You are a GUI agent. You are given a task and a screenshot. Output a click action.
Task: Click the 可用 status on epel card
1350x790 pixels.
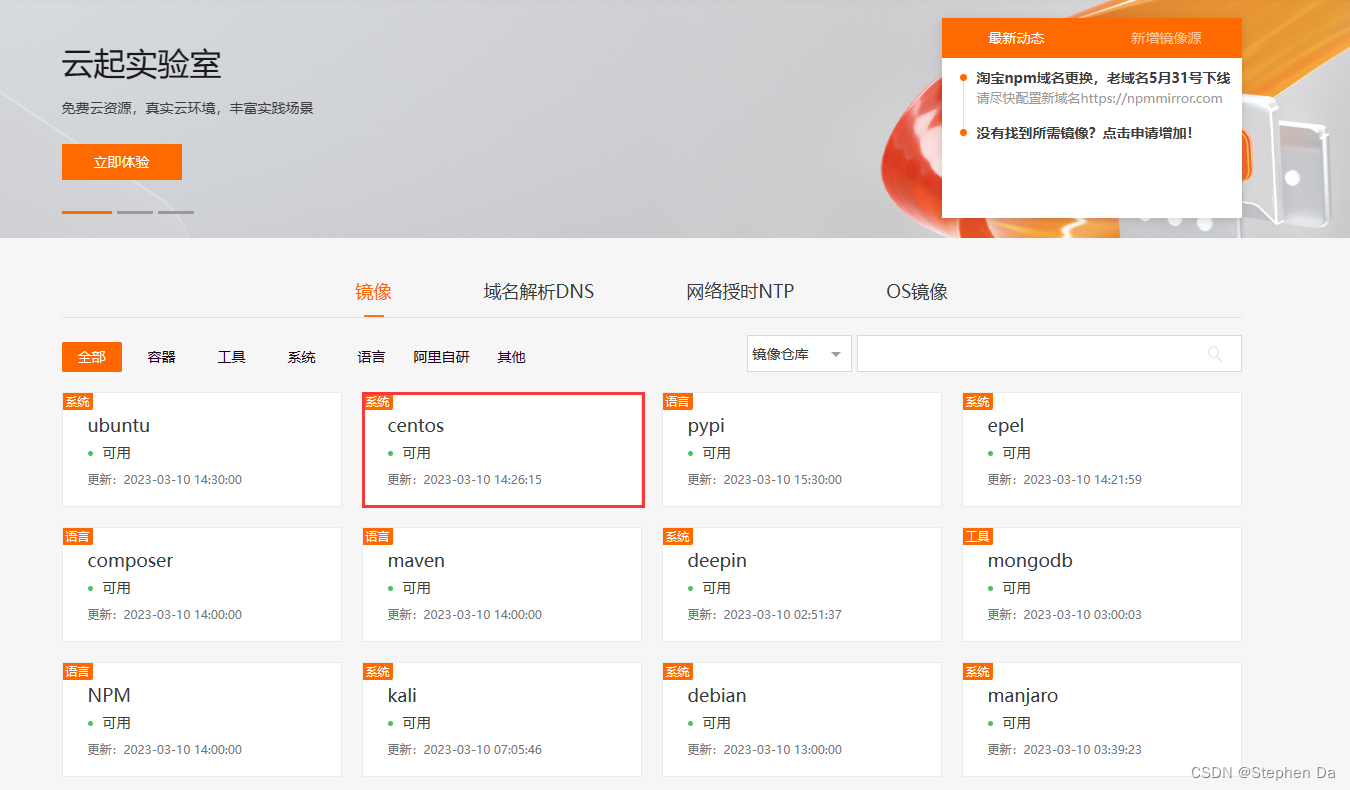1017,453
